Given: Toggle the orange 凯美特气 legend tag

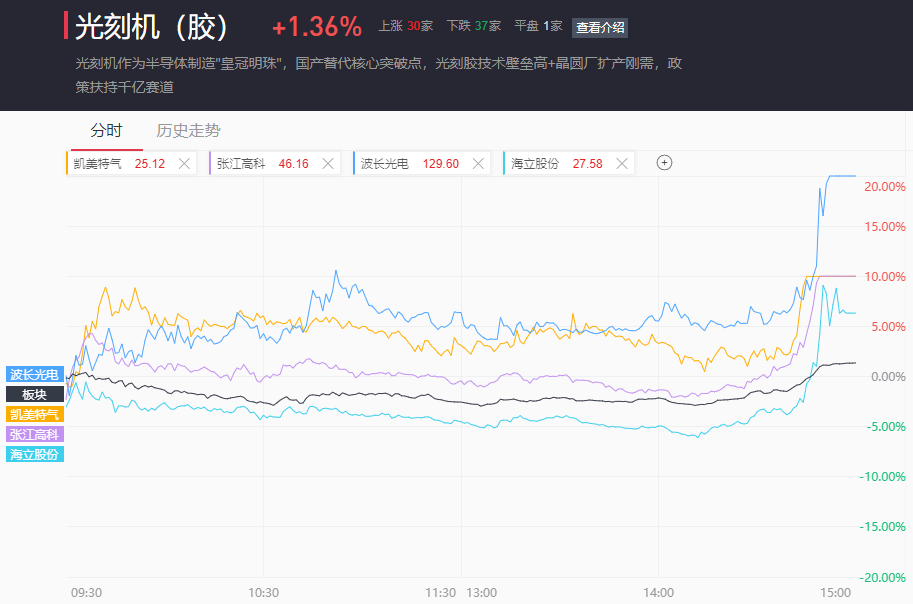Looking at the screenshot, I should [x=35, y=414].
